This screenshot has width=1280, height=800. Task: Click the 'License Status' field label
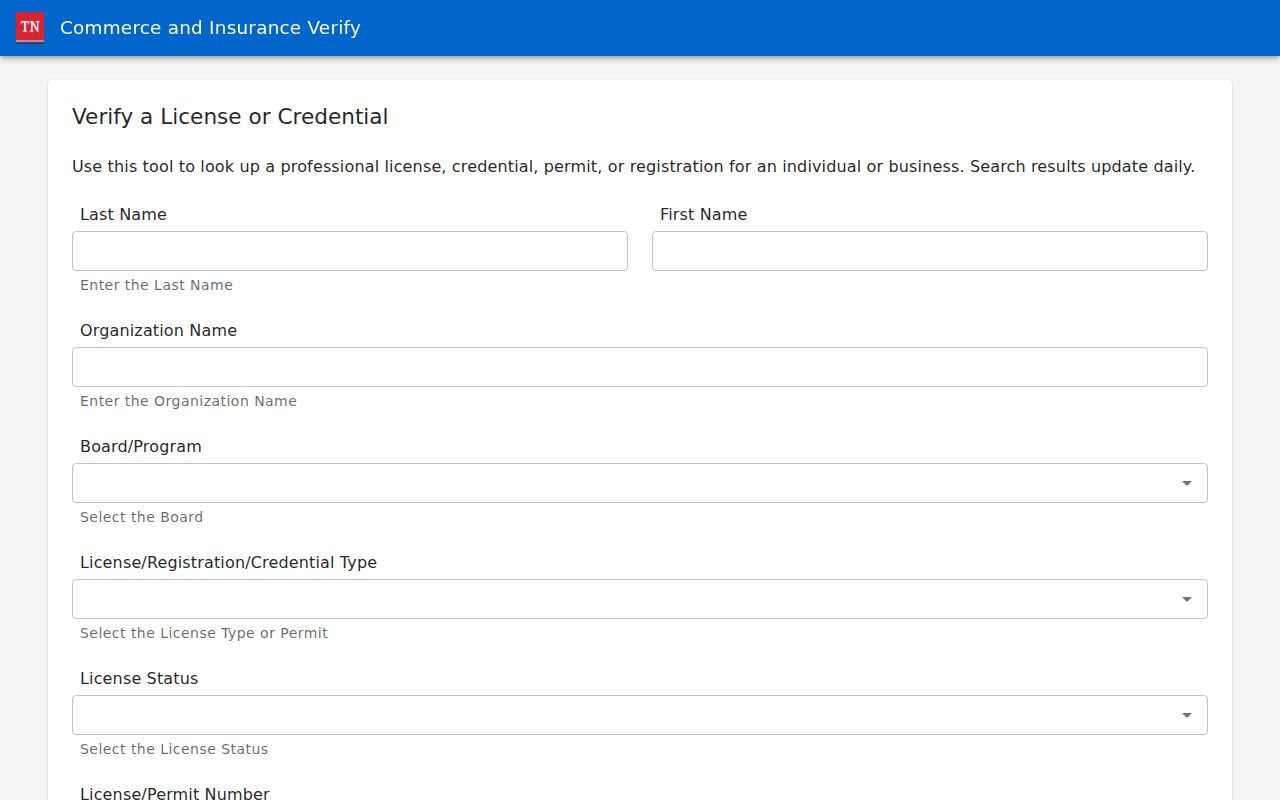tap(139, 678)
